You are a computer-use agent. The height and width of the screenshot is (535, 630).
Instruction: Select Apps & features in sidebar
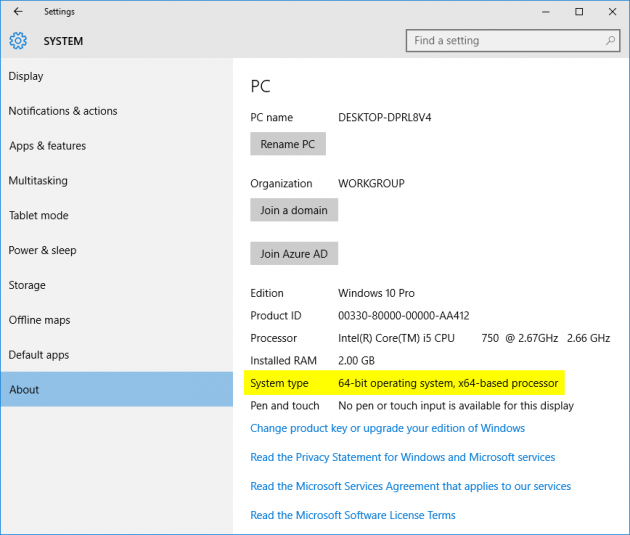tap(117, 146)
